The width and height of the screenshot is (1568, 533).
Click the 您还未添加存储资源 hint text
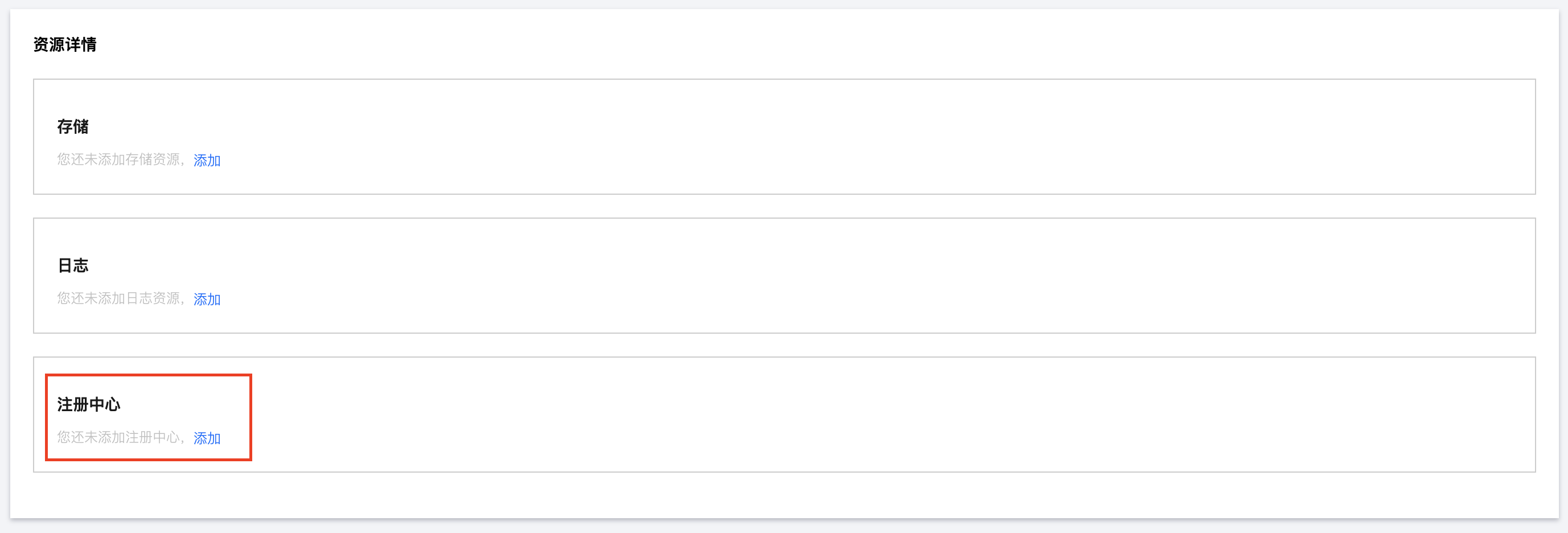(120, 159)
